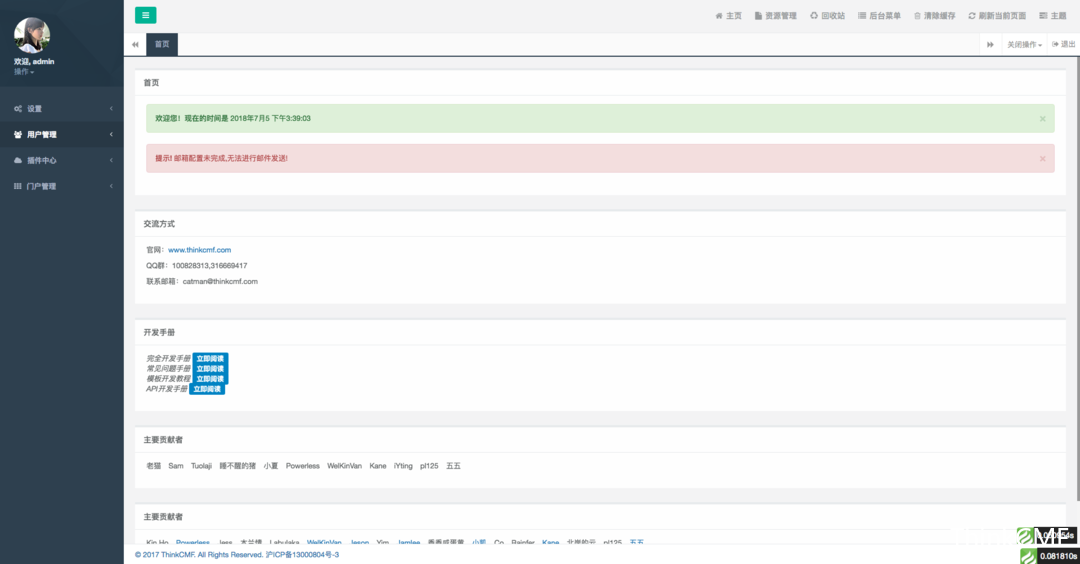This screenshot has height=564, width=1080.
Task: Click the 交流方式 panel heading
Action: pos(159,224)
